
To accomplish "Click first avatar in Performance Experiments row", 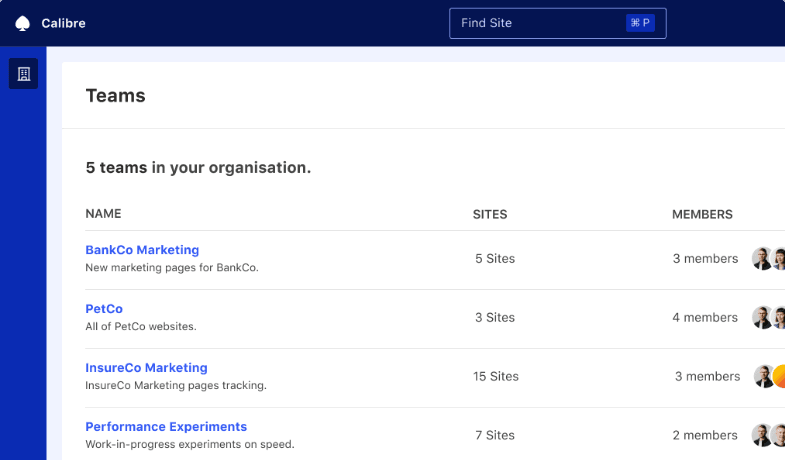I will click(x=762, y=435).
